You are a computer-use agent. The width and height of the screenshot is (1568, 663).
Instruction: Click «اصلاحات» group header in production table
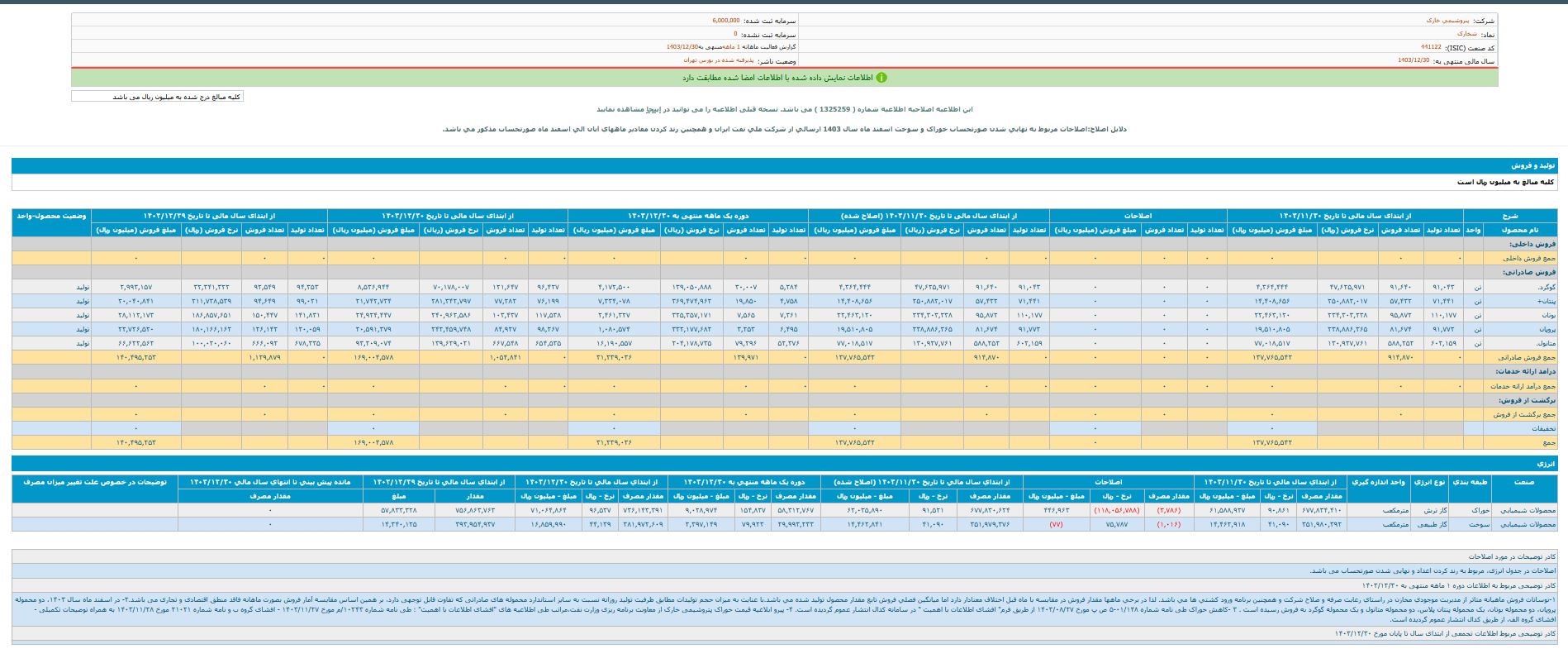click(x=1138, y=216)
